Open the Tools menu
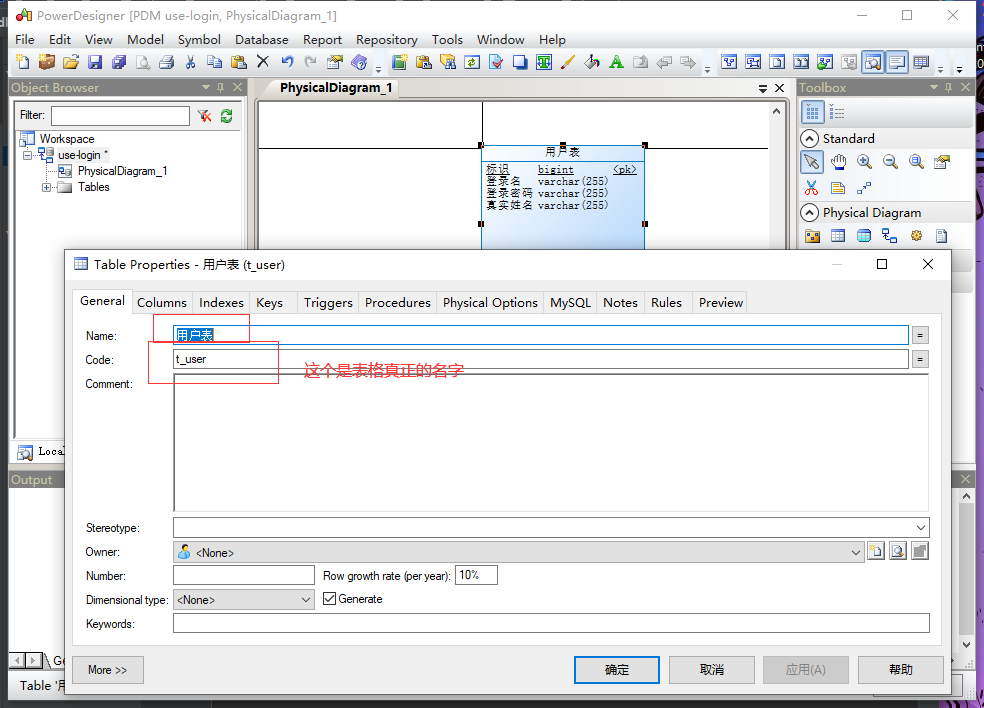Viewport: 984px width, 708px height. pyautogui.click(x=447, y=40)
